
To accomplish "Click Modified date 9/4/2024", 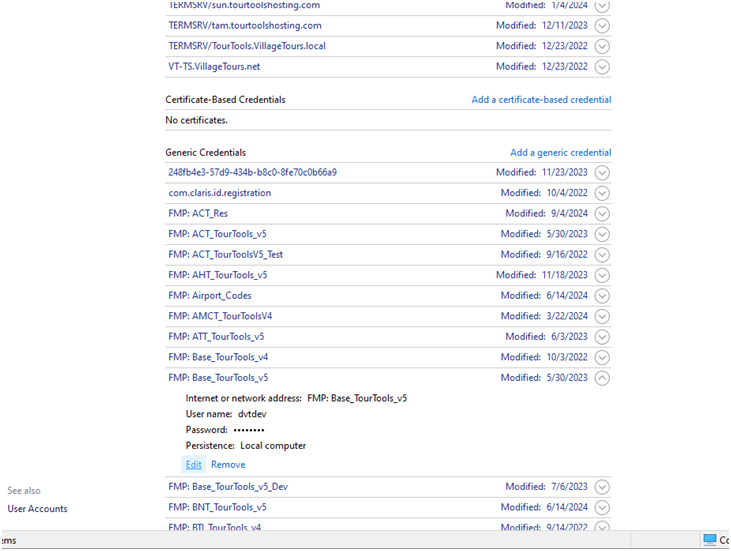I will tap(569, 214).
